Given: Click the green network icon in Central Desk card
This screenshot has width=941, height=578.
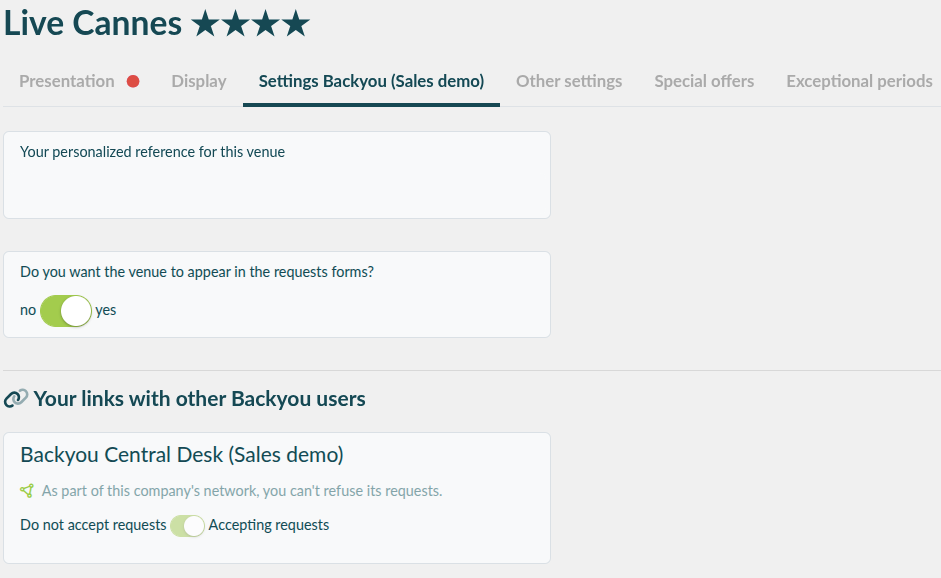Looking at the screenshot, I should coord(27,491).
